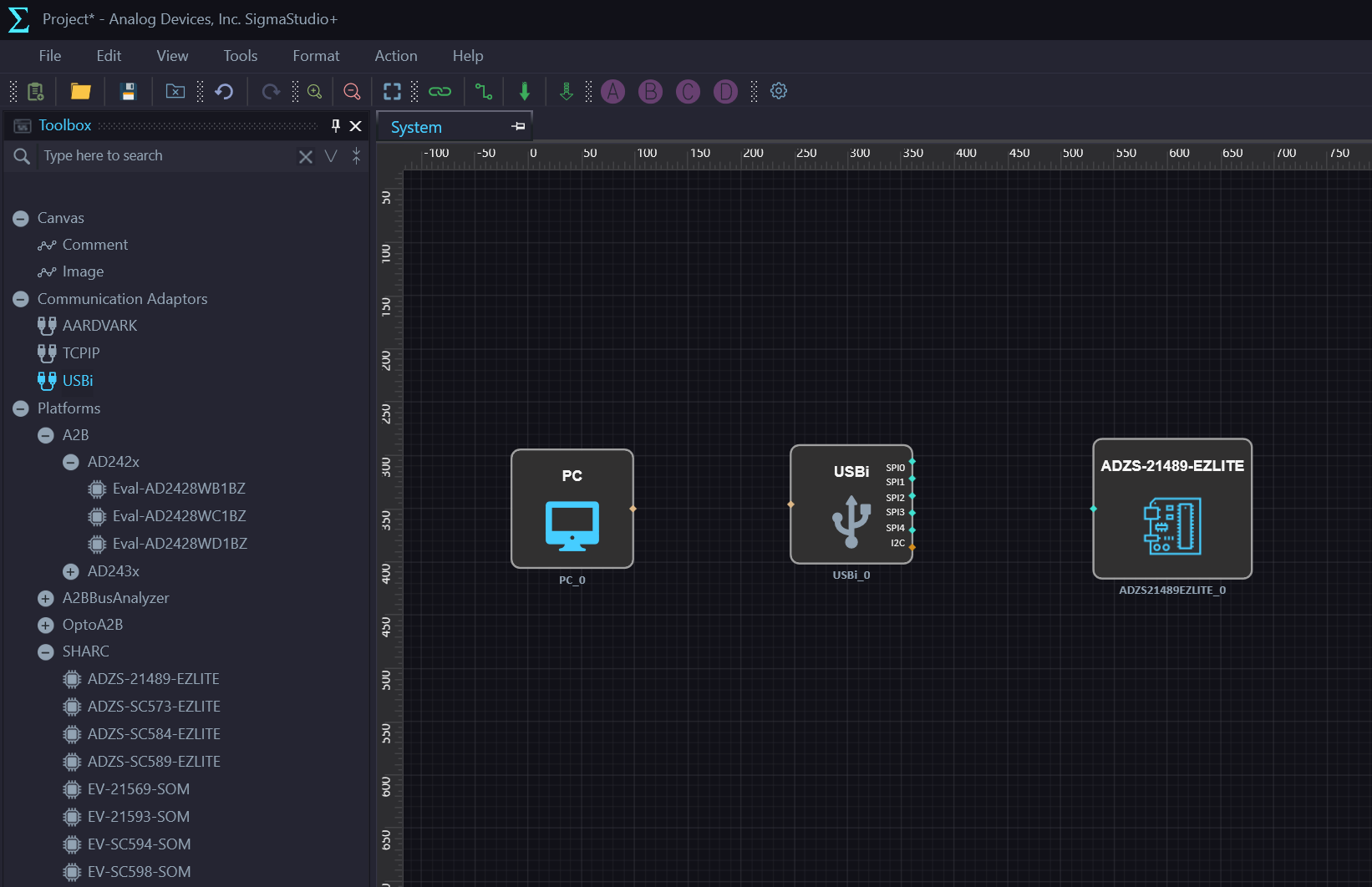Select the USBi block on the canvas

point(851,504)
